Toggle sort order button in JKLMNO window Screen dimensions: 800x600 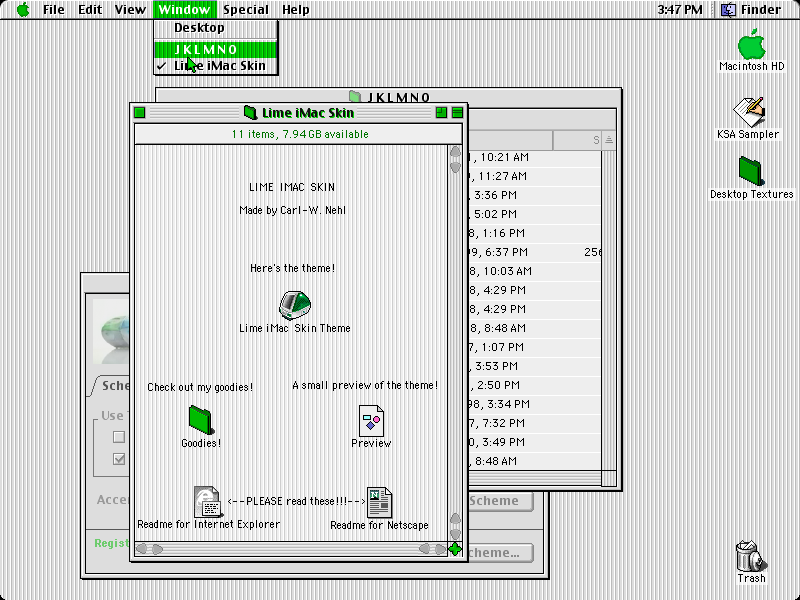609,140
